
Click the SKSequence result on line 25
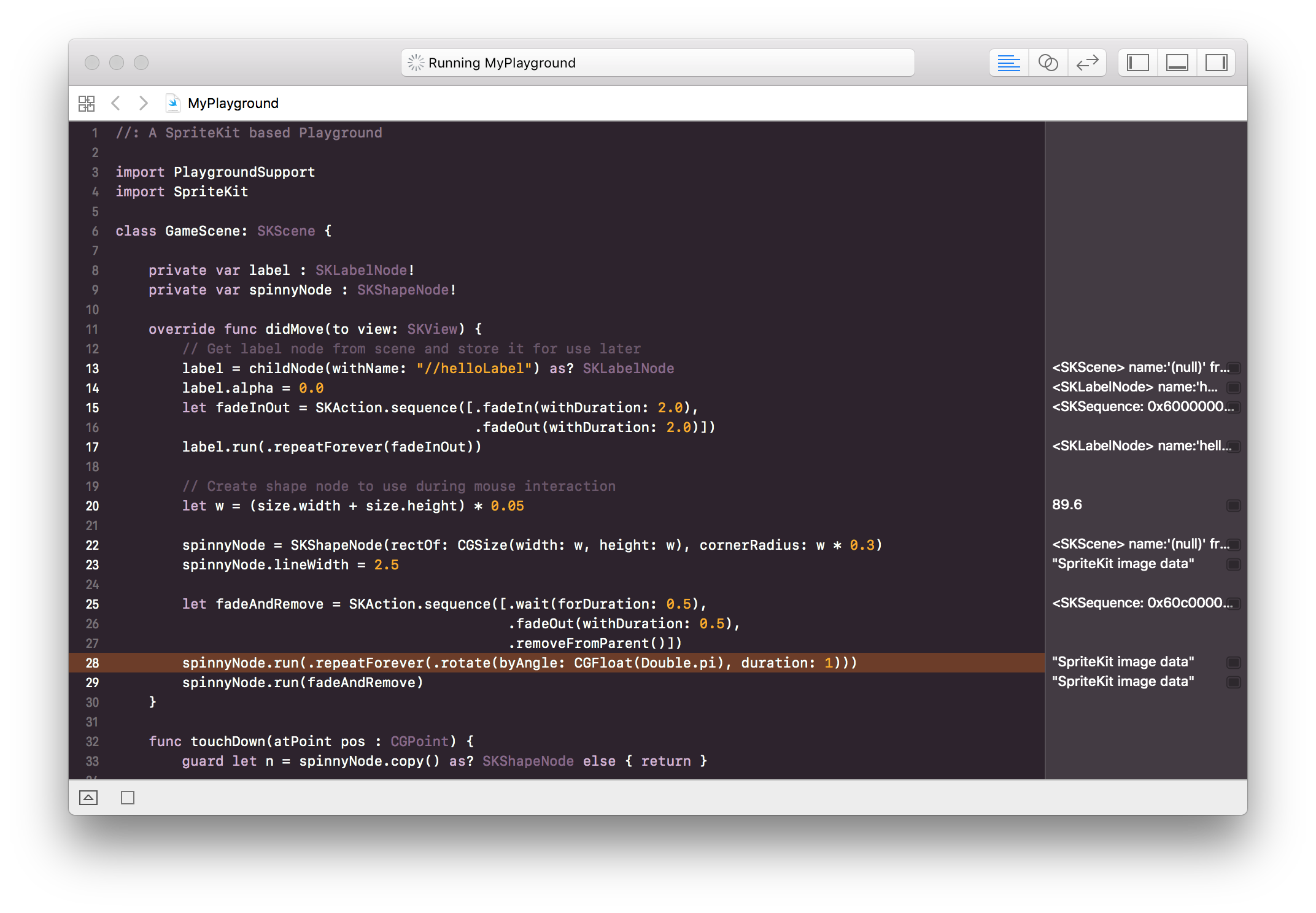[1142, 603]
